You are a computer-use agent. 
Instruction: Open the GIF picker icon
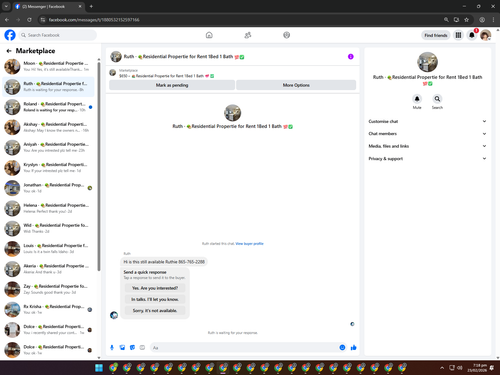coord(142,348)
